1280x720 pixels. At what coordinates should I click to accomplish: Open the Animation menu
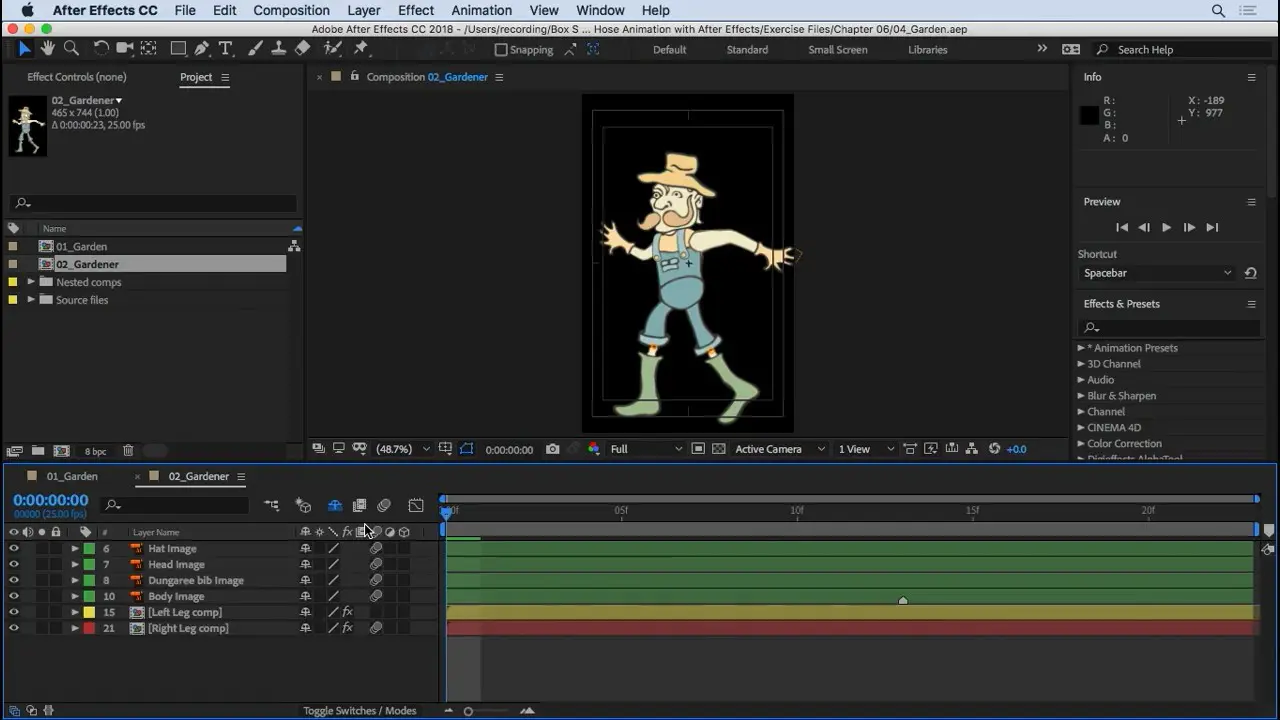pyautogui.click(x=481, y=10)
